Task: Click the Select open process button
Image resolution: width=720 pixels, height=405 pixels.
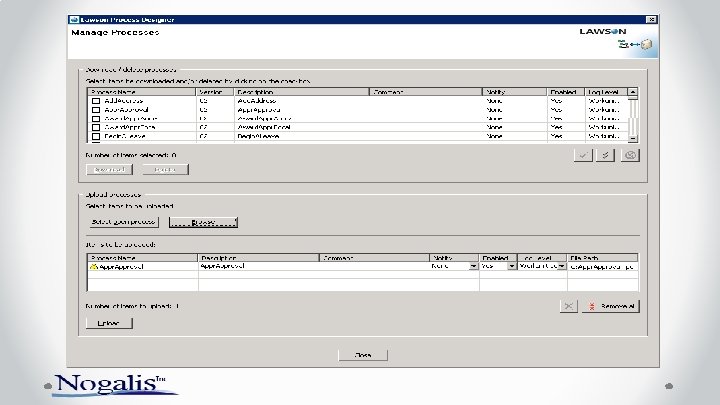Action: click(x=124, y=222)
